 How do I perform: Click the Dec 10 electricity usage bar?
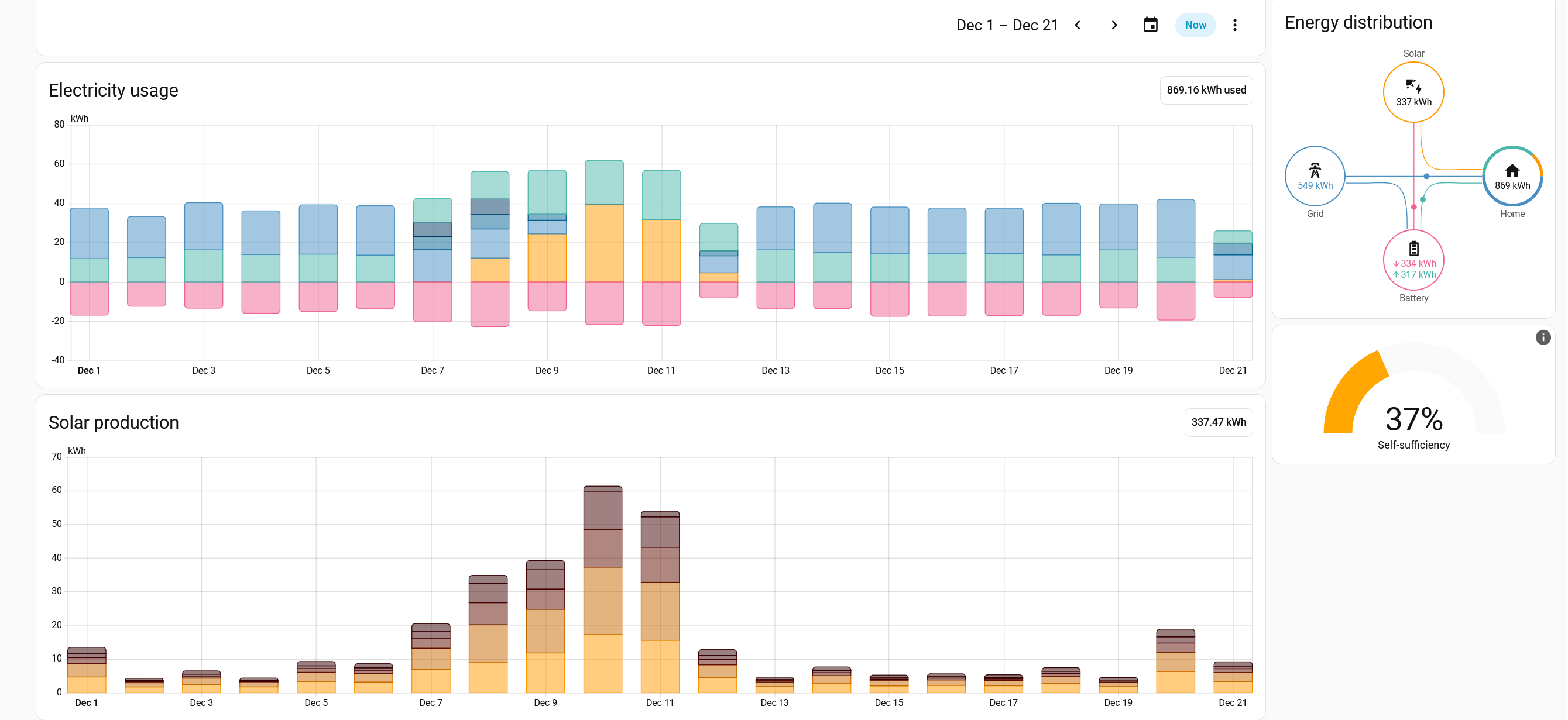[604, 243]
